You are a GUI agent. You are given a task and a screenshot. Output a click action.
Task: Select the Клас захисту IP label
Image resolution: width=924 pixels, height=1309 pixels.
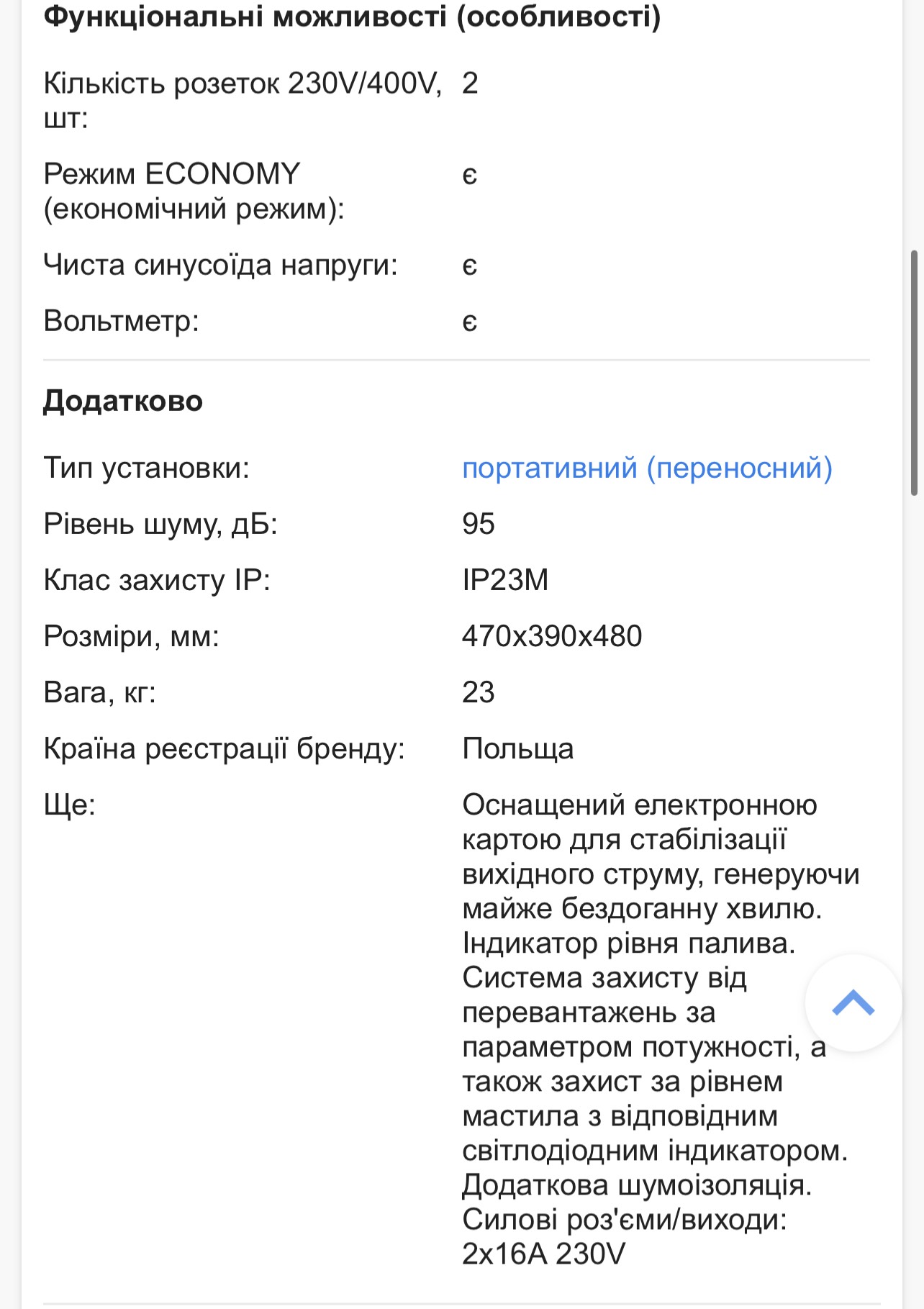(157, 580)
